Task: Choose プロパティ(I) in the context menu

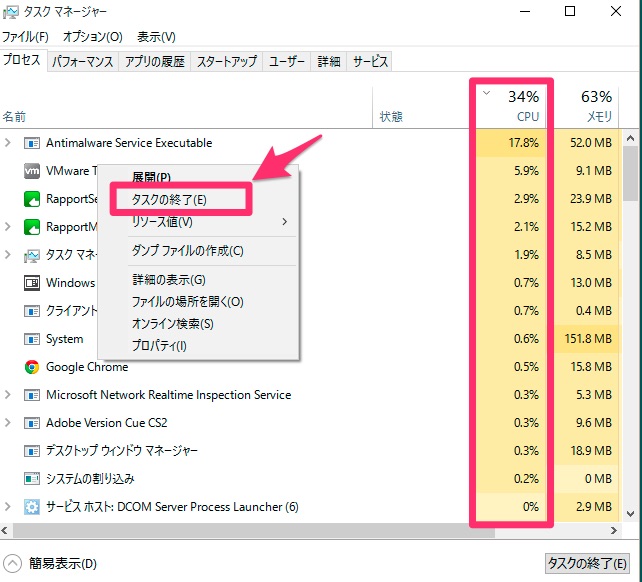Action: point(159,346)
